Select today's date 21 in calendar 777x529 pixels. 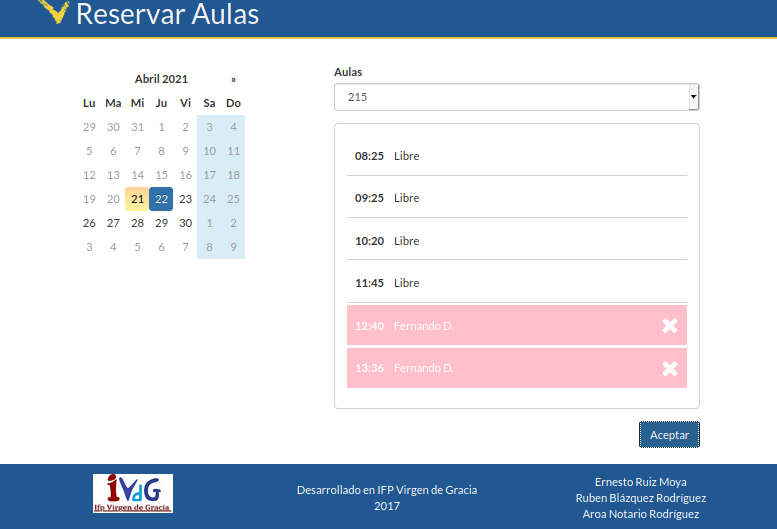tap(137, 199)
